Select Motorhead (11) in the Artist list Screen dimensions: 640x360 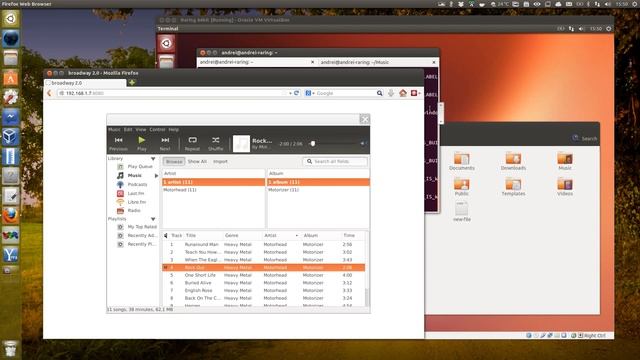[213, 190]
